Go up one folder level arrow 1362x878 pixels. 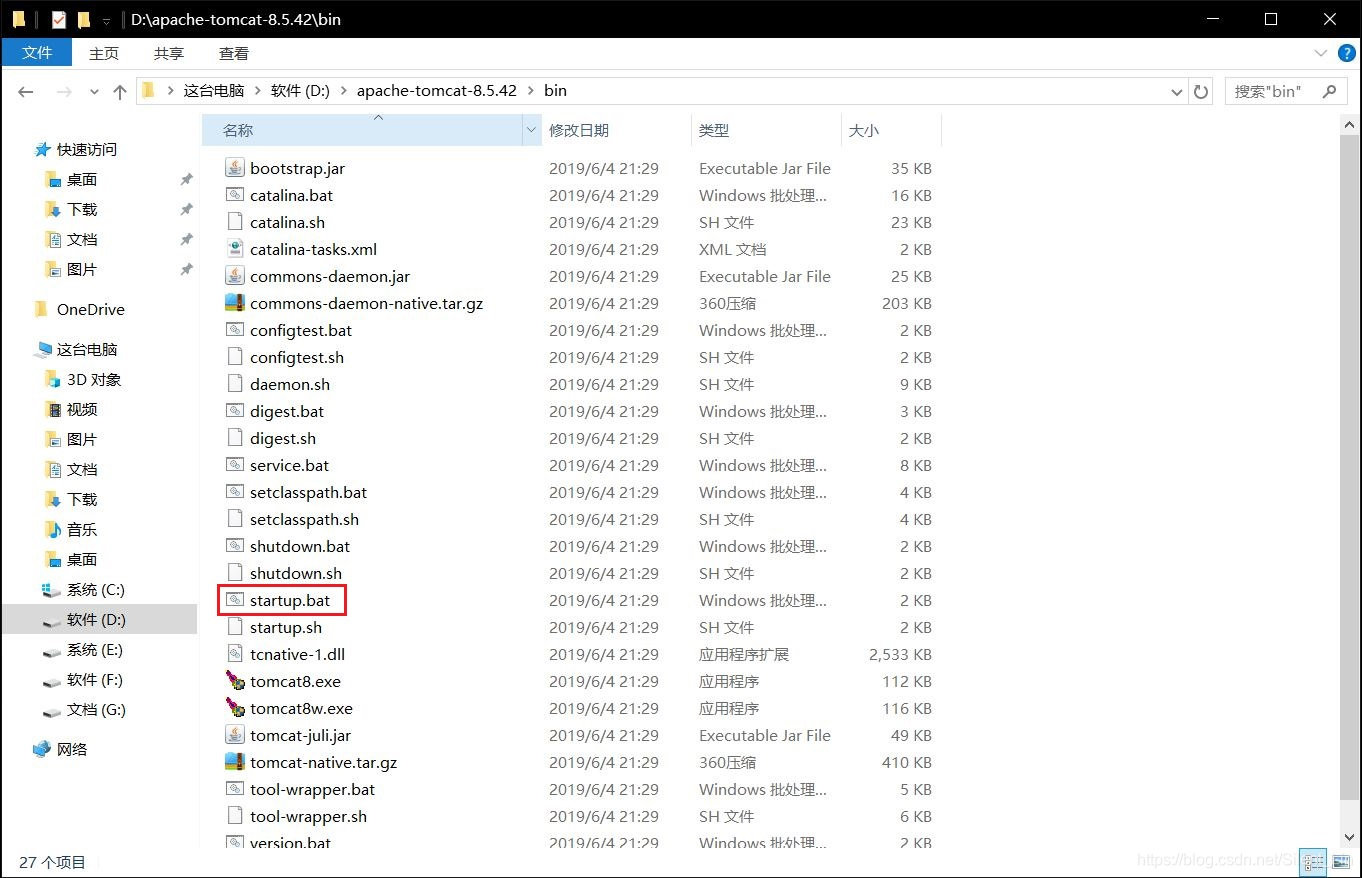tap(120, 91)
